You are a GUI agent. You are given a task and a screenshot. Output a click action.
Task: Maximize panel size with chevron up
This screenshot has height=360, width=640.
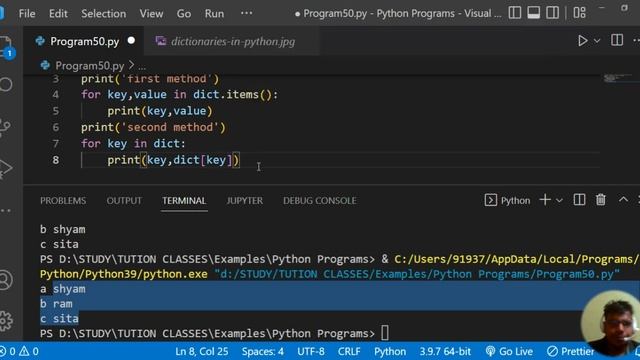[623, 200]
